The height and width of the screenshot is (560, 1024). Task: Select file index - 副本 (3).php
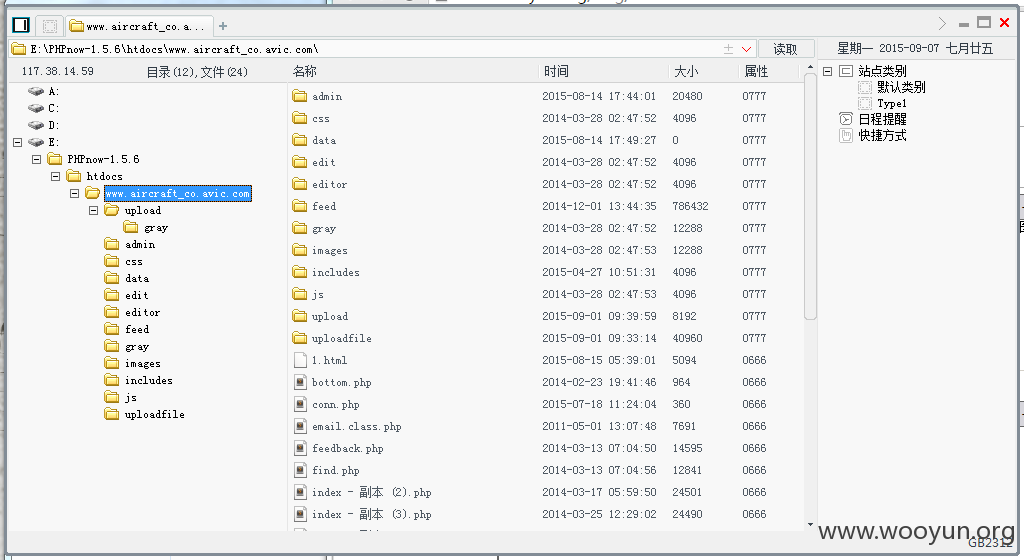coord(372,514)
